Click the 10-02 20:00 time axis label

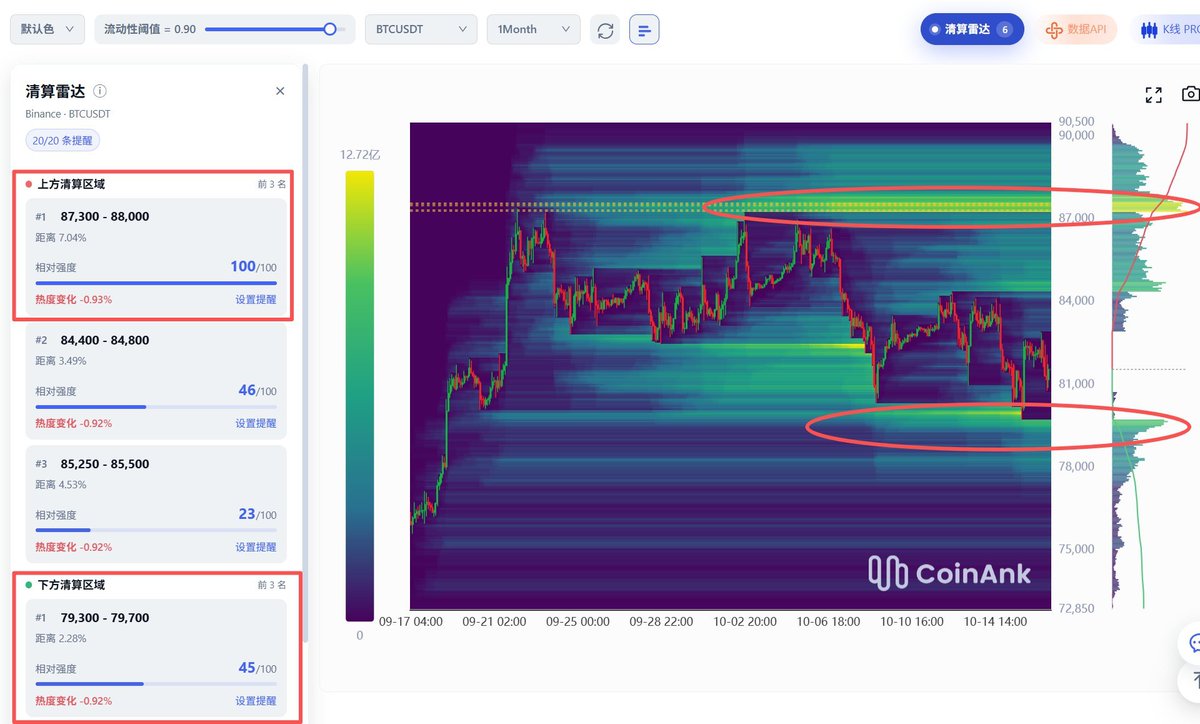tap(745, 621)
